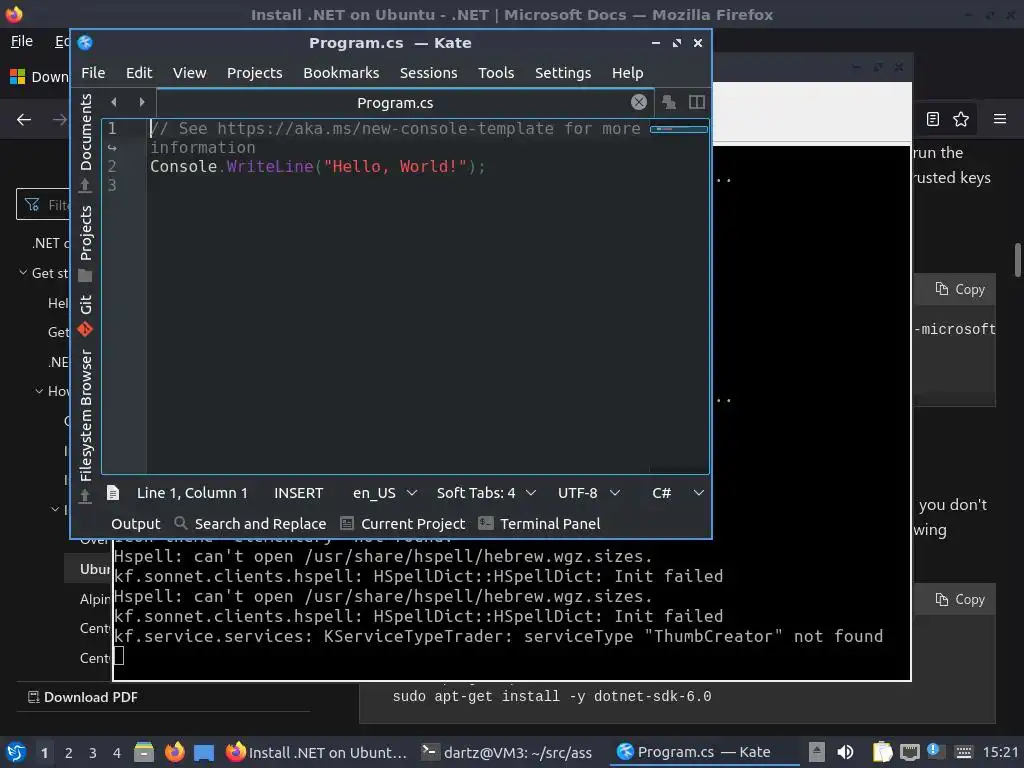
Task: Open Kate's Projects menu
Action: coord(255,72)
